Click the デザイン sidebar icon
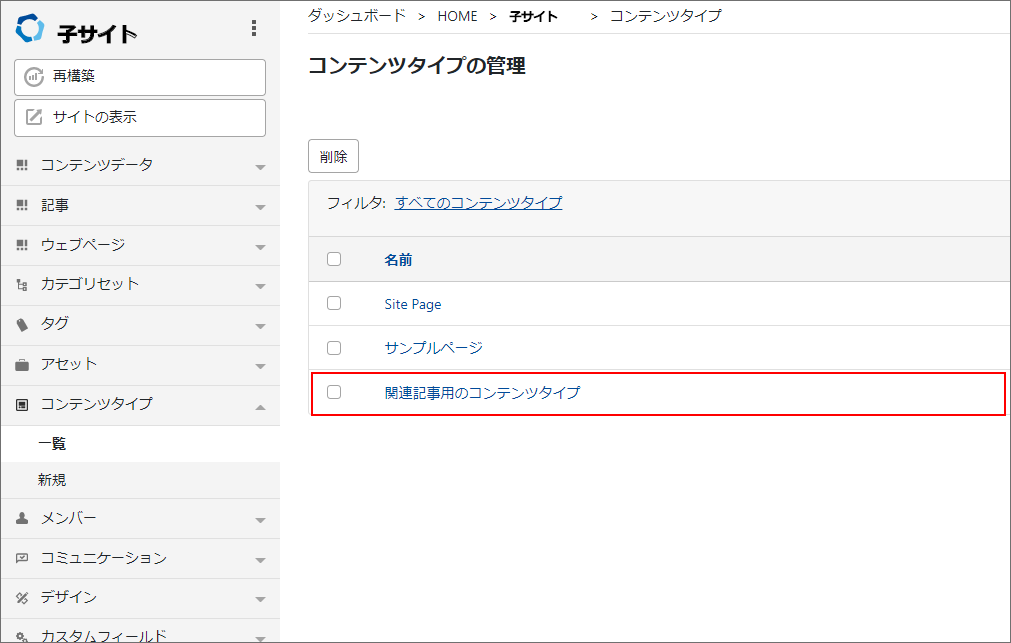1011x643 pixels. [x=22, y=598]
